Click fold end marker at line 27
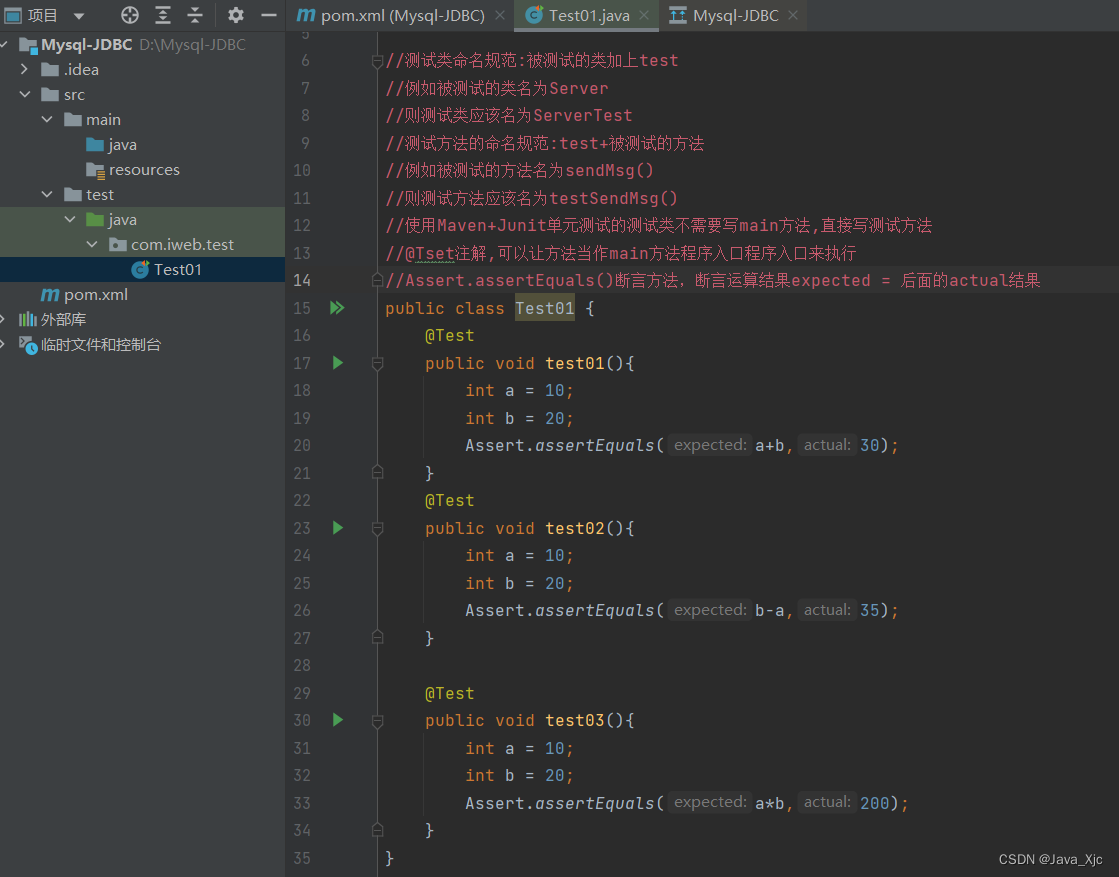This screenshot has width=1119, height=877. (378, 637)
